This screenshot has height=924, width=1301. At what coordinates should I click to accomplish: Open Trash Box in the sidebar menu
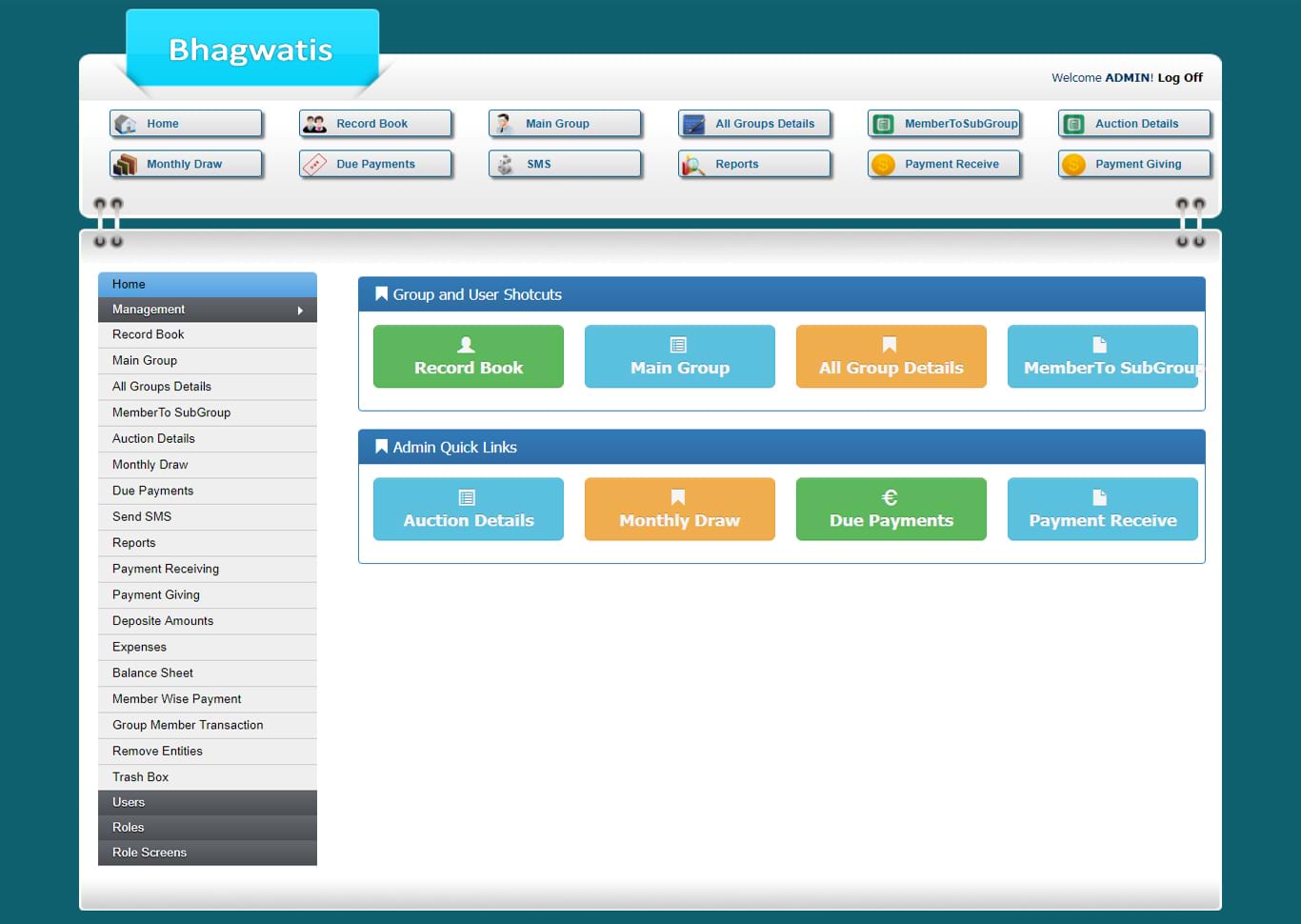pyautogui.click(x=140, y=777)
